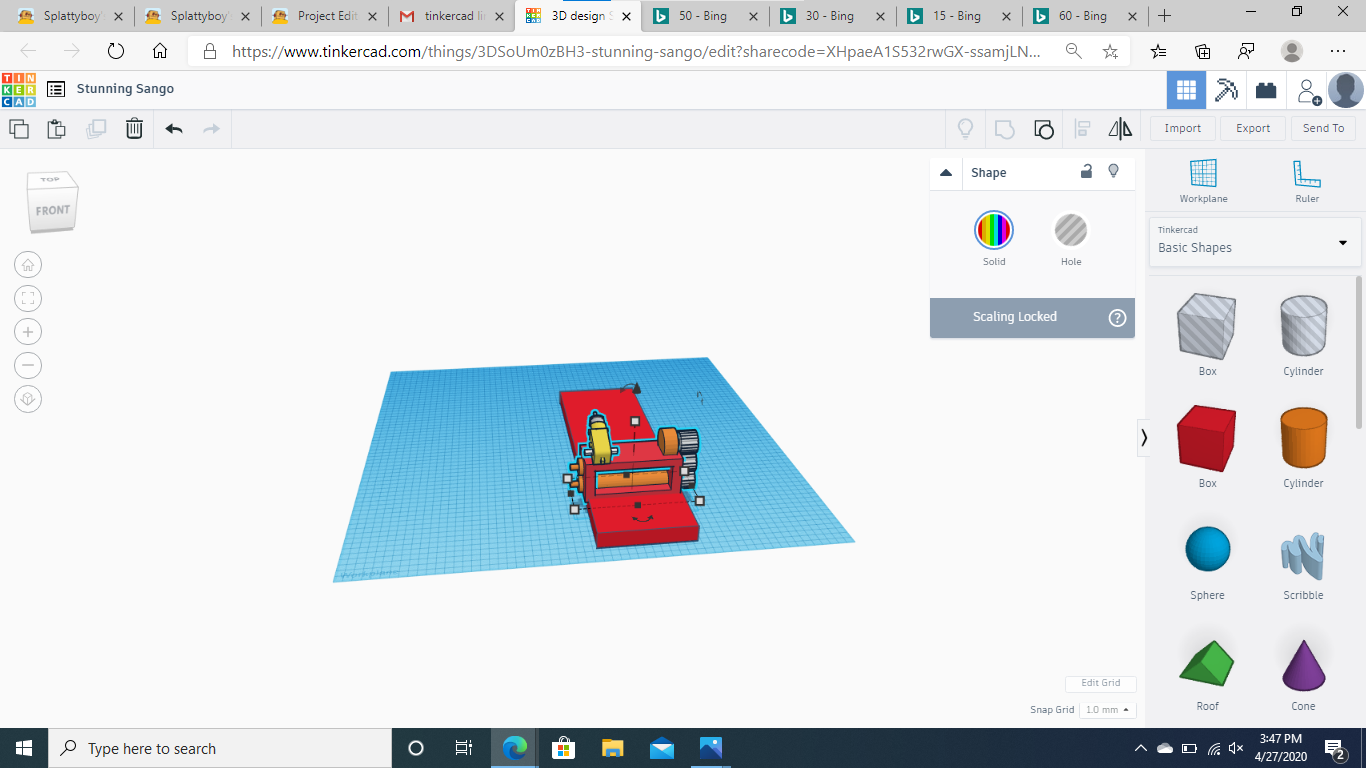Select the Ruler tool
1366x768 pixels.
(1307, 181)
